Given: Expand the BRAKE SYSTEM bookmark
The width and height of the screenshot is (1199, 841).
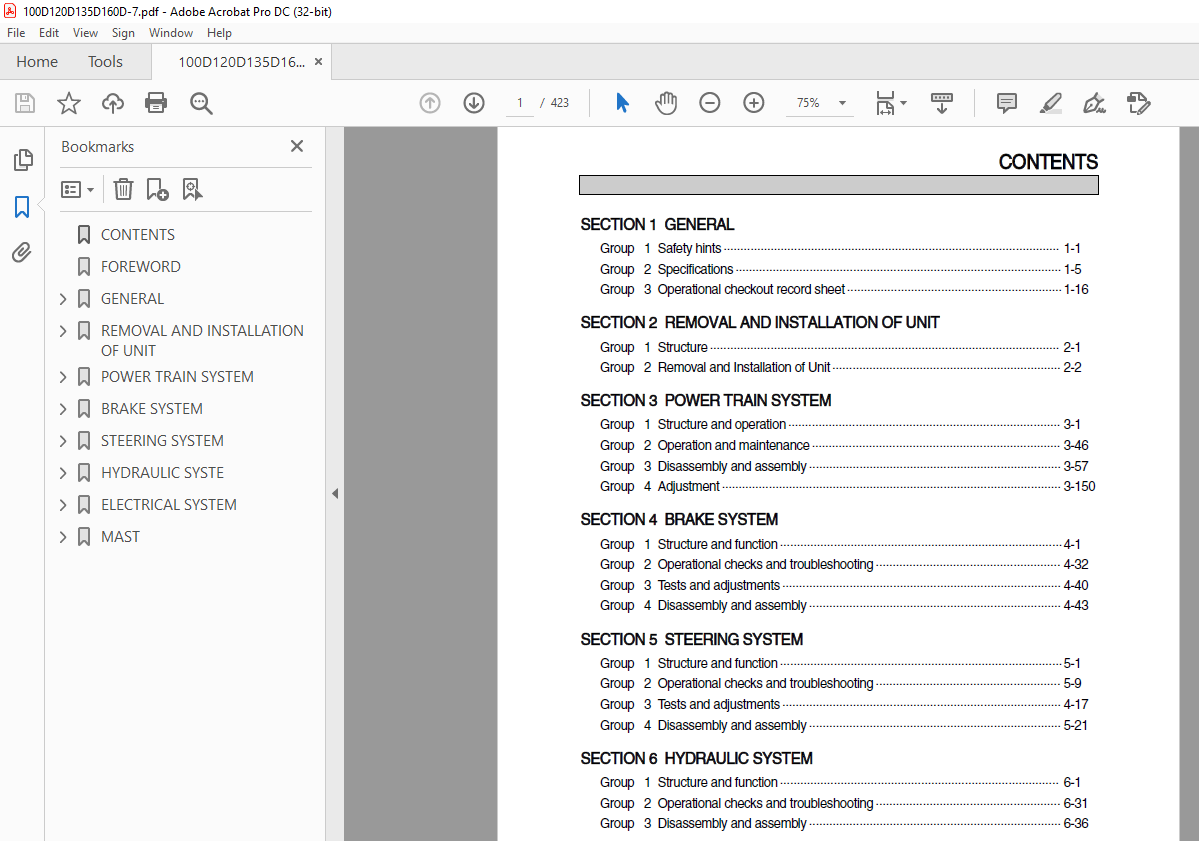Looking at the screenshot, I should 63,409.
